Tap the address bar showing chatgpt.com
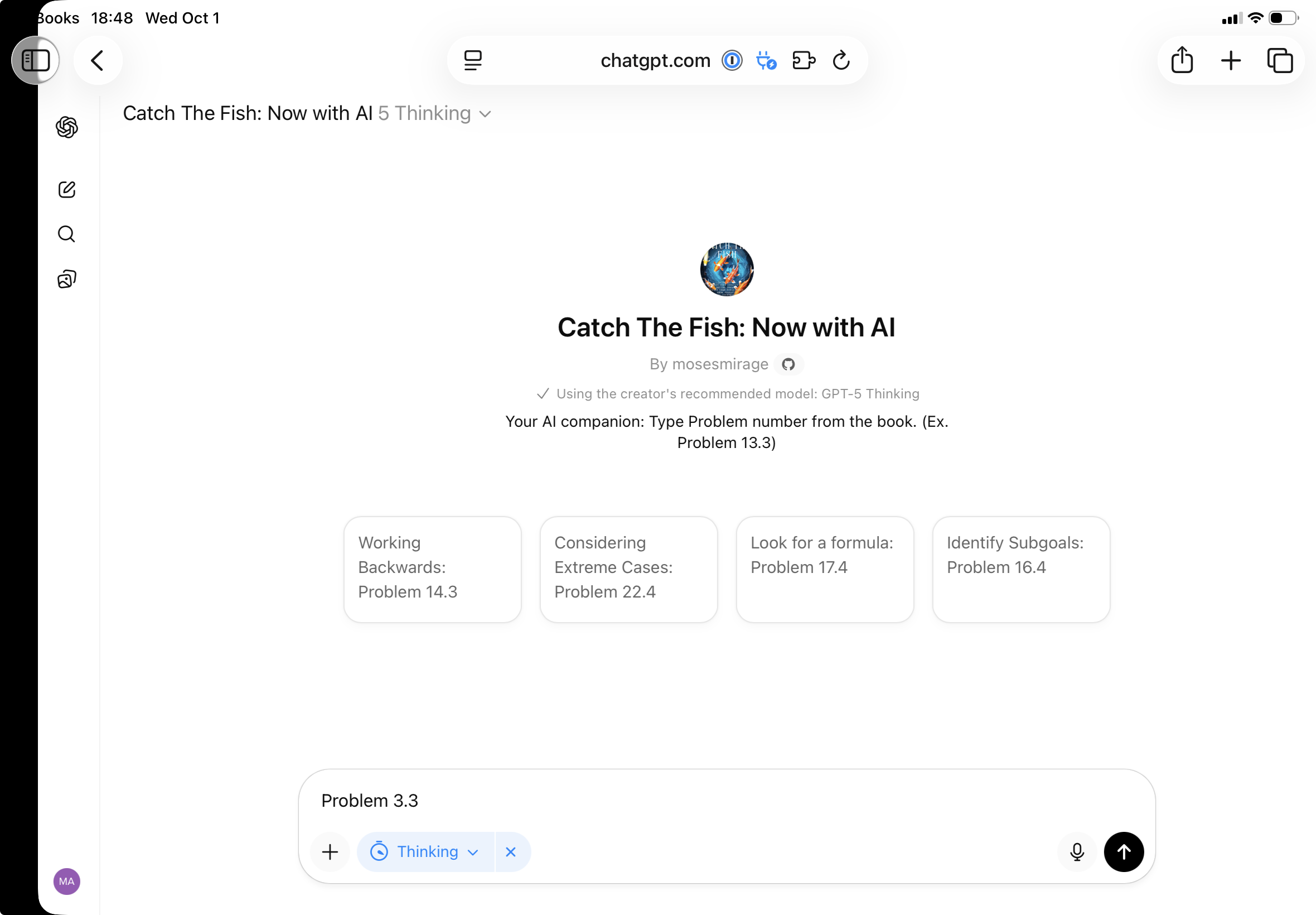The height and width of the screenshot is (915, 1316). pyautogui.click(x=655, y=60)
